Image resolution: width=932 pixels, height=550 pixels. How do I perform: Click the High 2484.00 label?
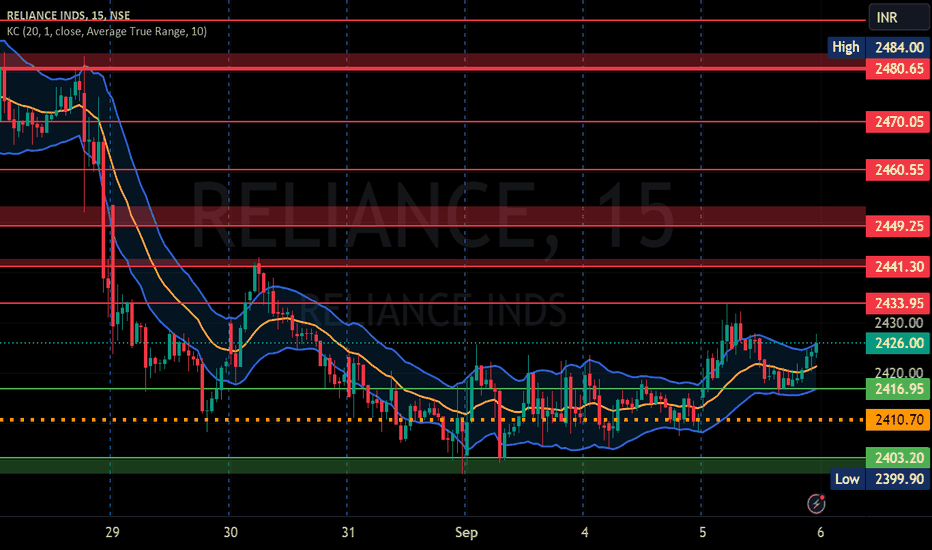(x=879, y=48)
